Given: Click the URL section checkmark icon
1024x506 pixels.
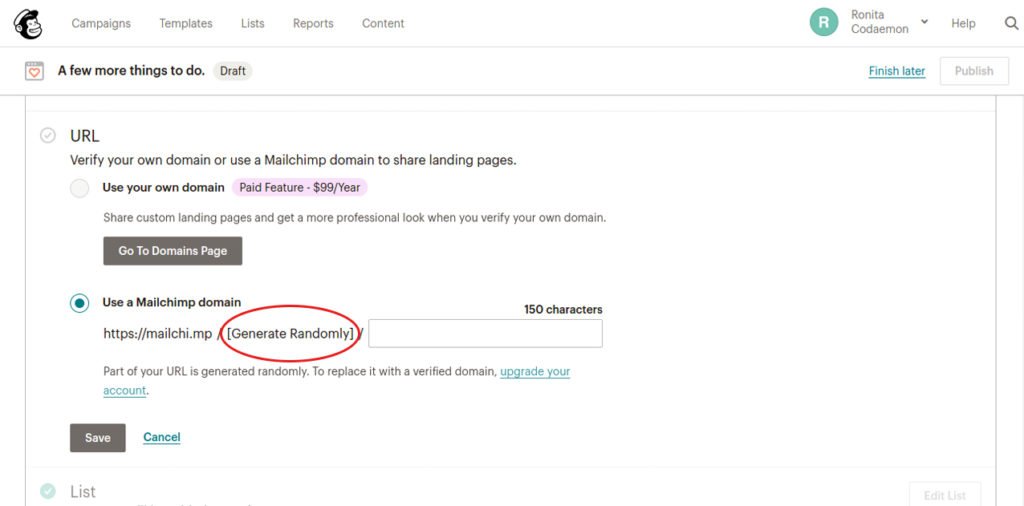Looking at the screenshot, I should coord(48,136).
